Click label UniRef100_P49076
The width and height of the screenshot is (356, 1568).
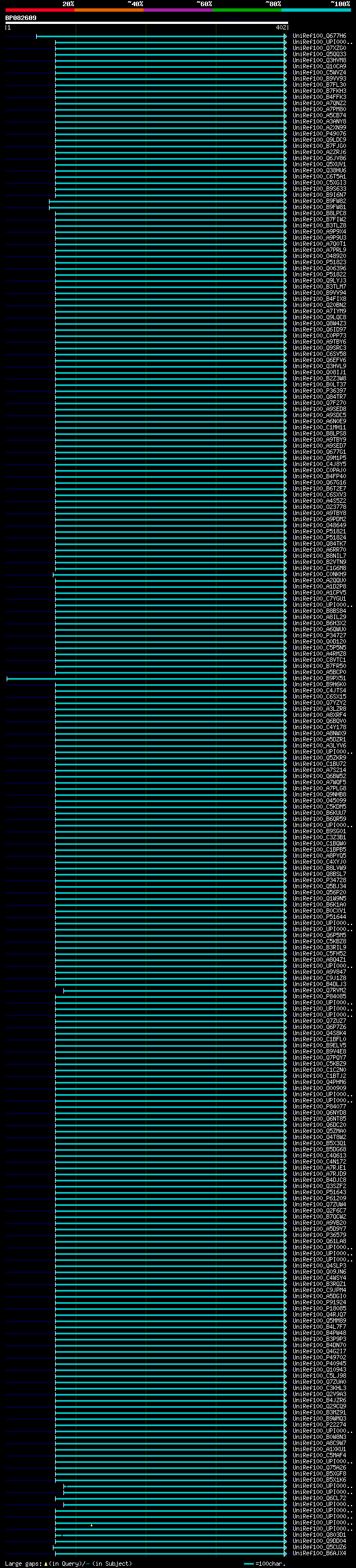click(319, 134)
